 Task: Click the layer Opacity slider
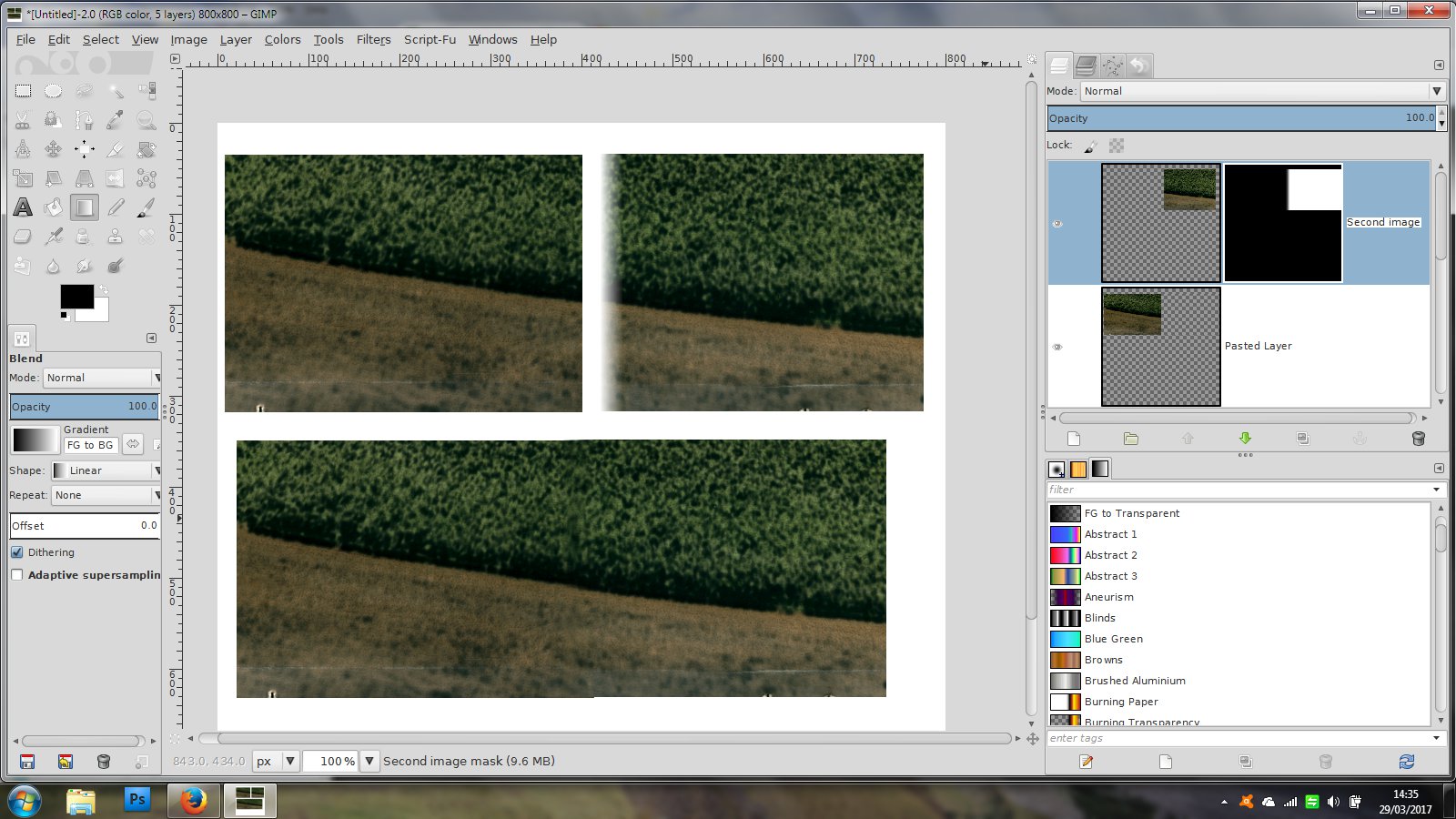[x=1242, y=118]
